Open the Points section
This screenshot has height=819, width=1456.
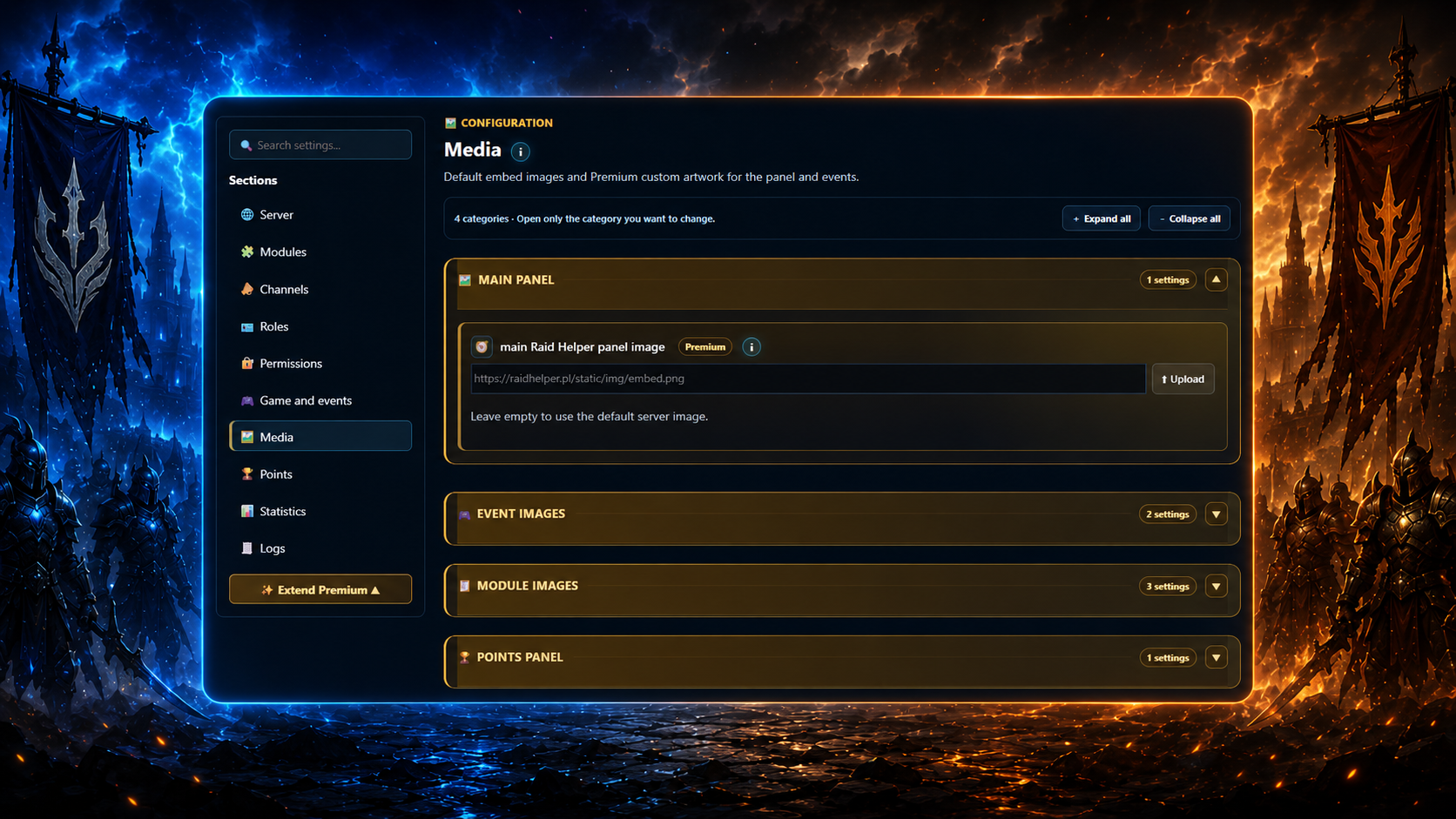coord(320,474)
